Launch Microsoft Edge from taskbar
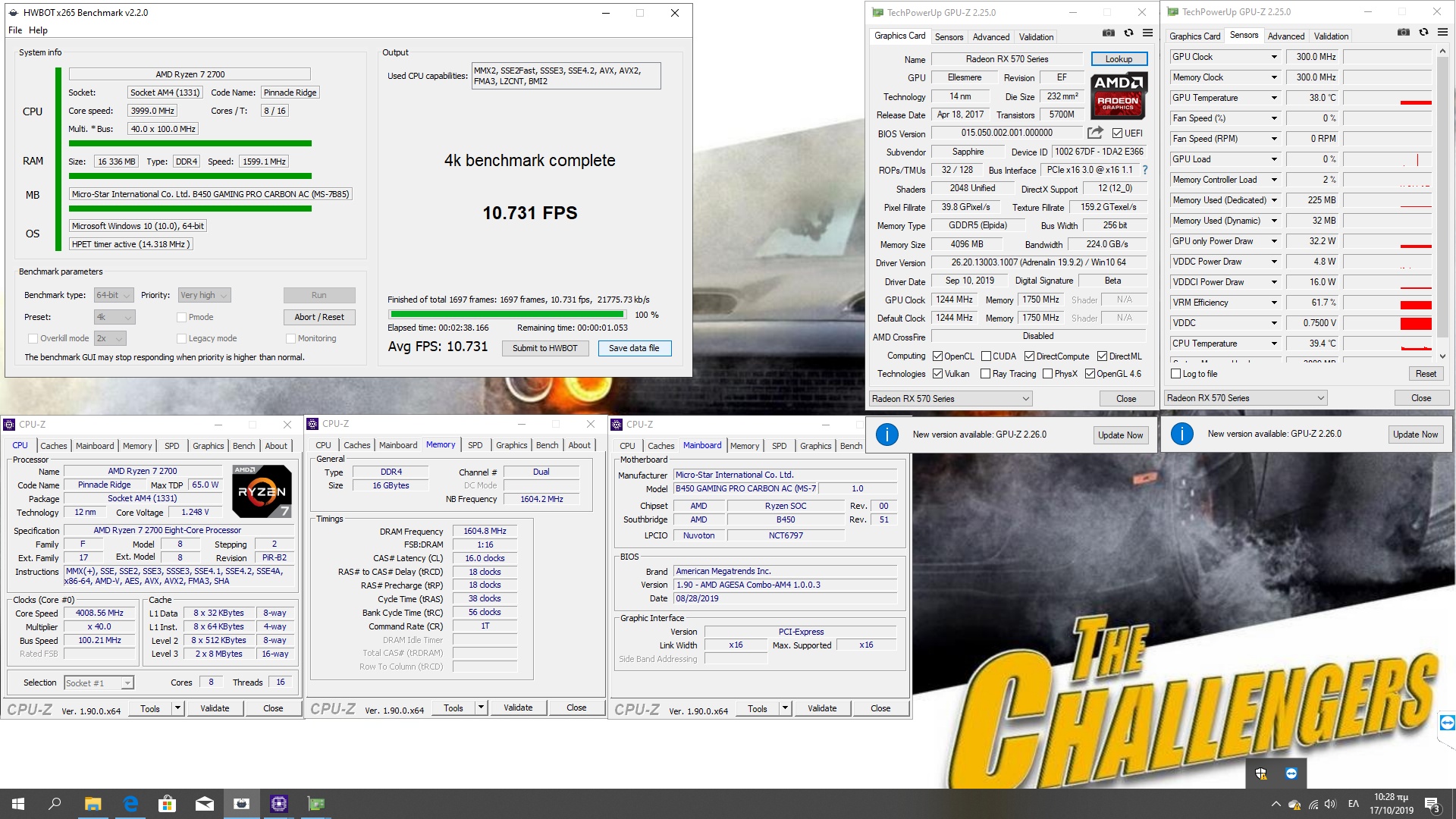Screen dimensions: 1456x819 tap(130, 804)
